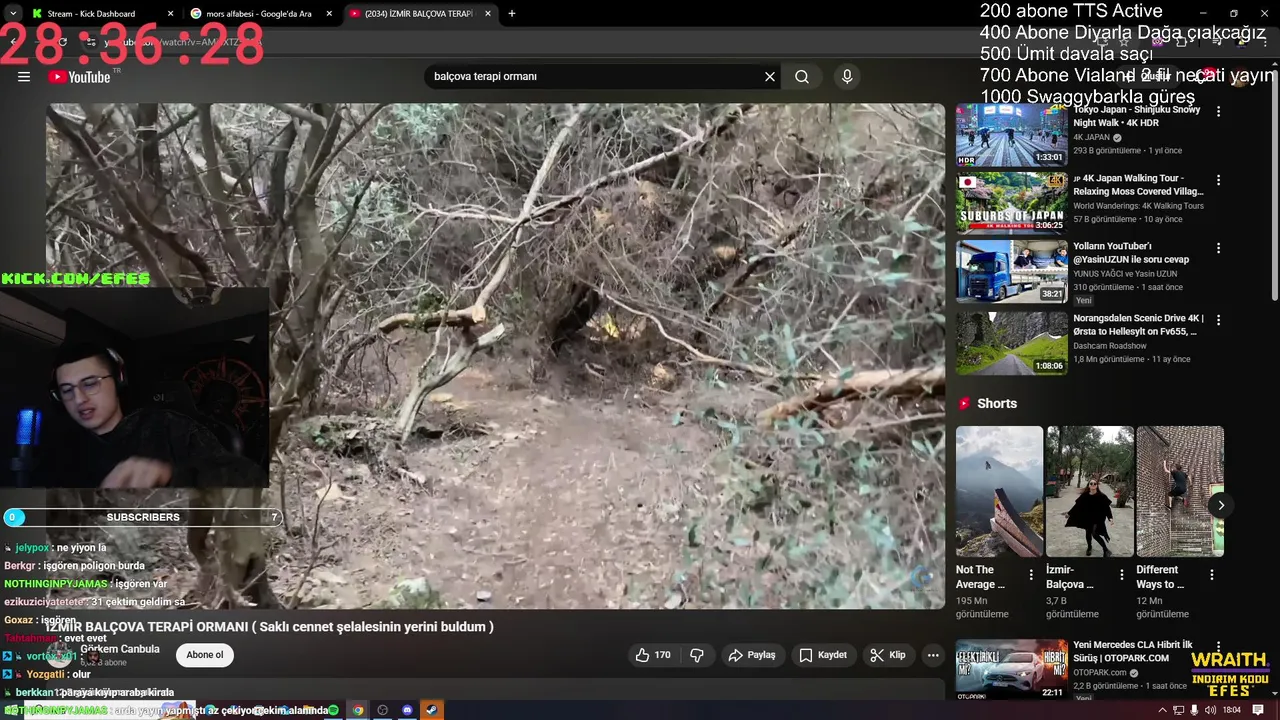Open more actions three-dot menu below video
The width and height of the screenshot is (1280, 720).
tap(933, 655)
